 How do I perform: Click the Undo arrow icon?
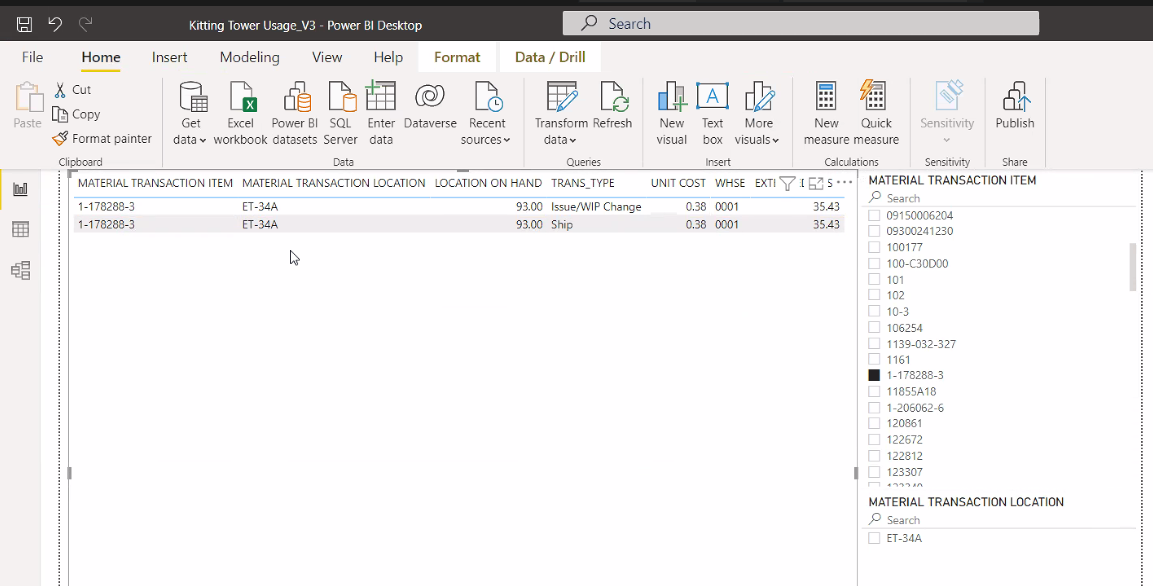tap(55, 24)
